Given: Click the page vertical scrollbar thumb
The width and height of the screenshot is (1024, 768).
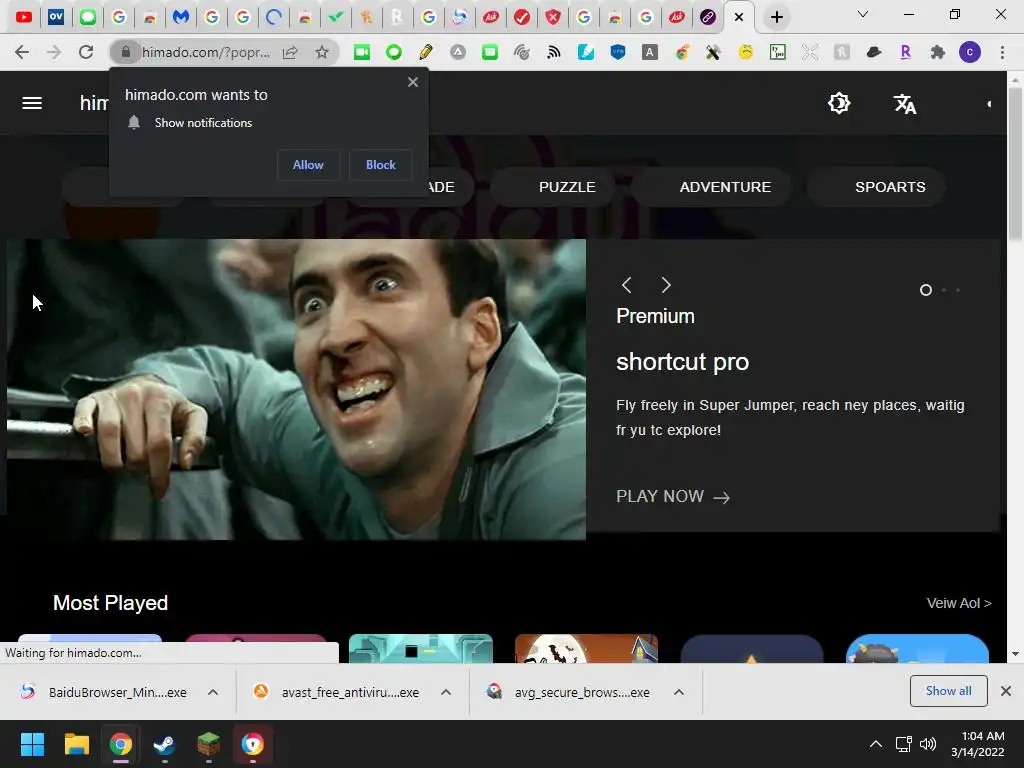Looking at the screenshot, I should click(x=1015, y=163).
